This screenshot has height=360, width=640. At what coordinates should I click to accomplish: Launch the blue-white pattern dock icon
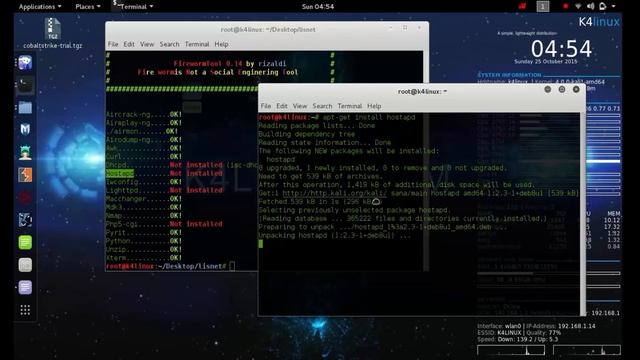[25, 220]
